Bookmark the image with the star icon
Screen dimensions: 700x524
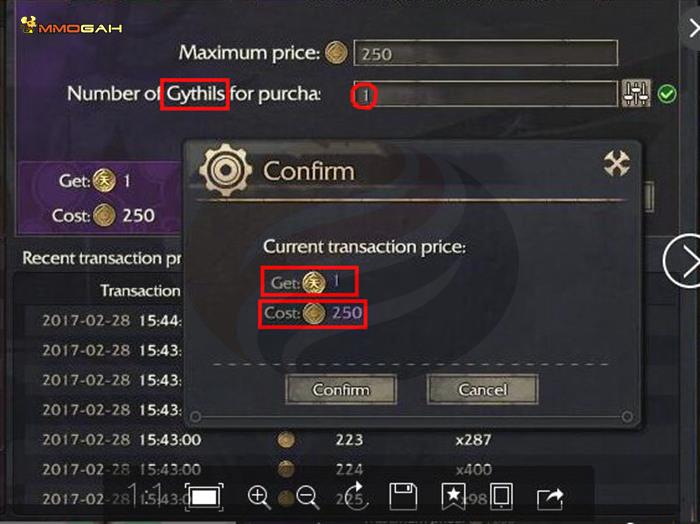point(454,497)
